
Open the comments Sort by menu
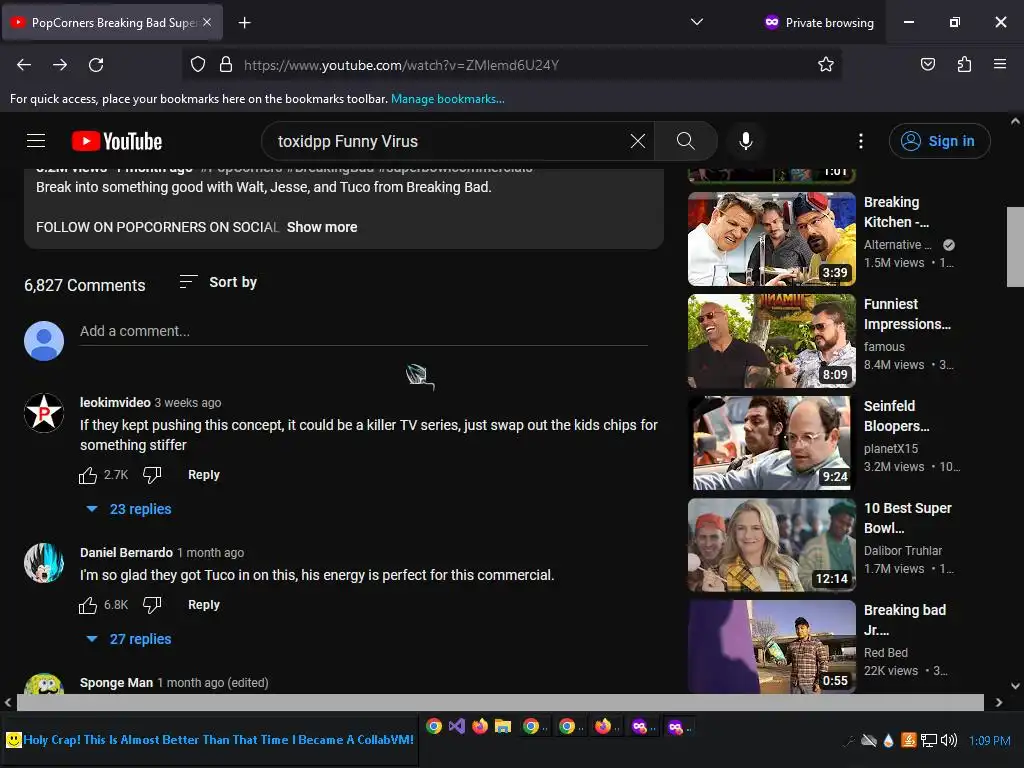tap(218, 282)
